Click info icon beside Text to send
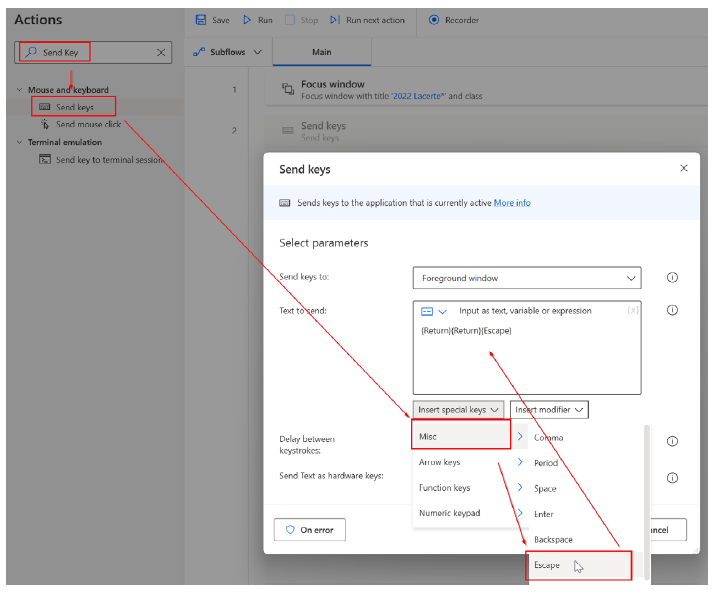 coord(672,311)
